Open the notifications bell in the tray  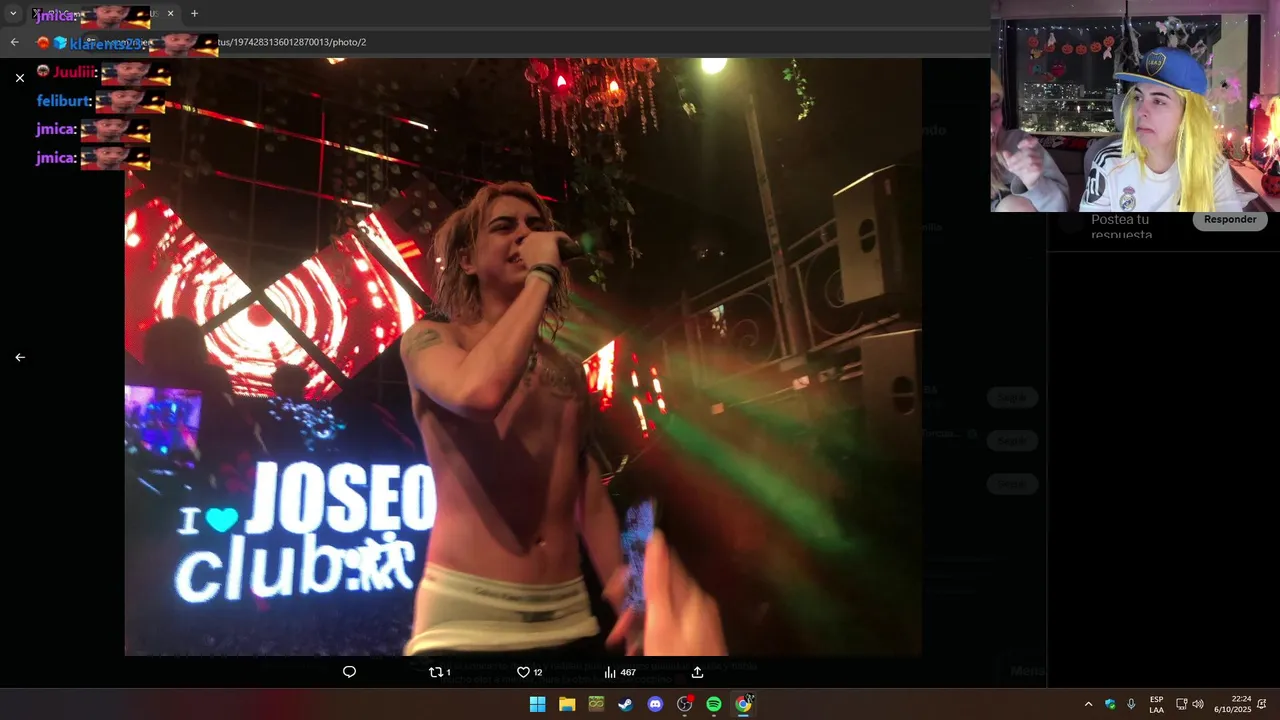coord(1262,704)
